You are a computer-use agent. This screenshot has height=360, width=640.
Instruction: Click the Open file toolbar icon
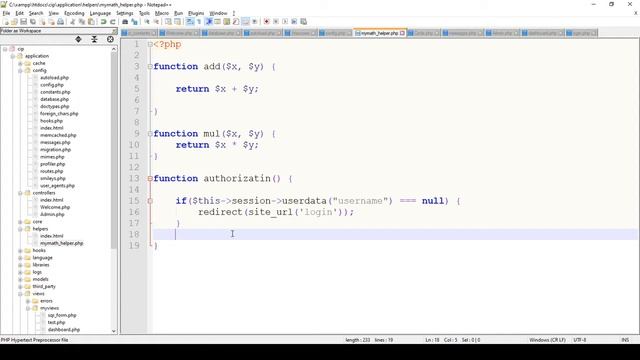[x=14, y=22]
